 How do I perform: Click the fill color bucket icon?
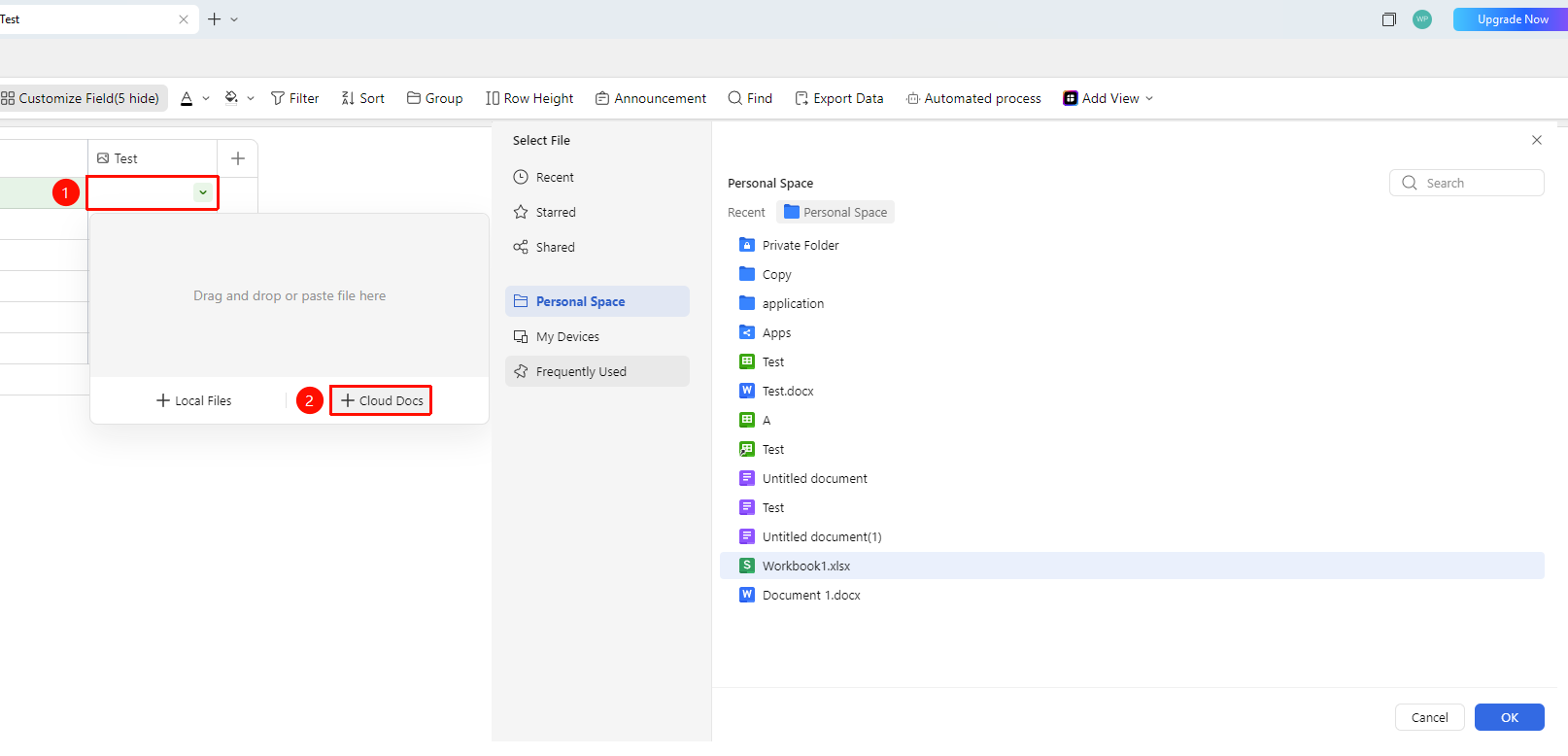pos(231,98)
